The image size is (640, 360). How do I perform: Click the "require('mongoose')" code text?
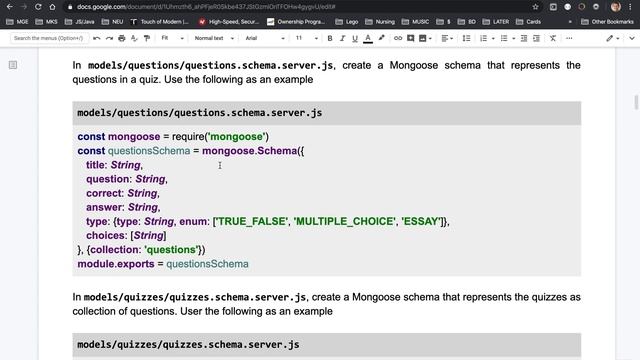pos(220,137)
